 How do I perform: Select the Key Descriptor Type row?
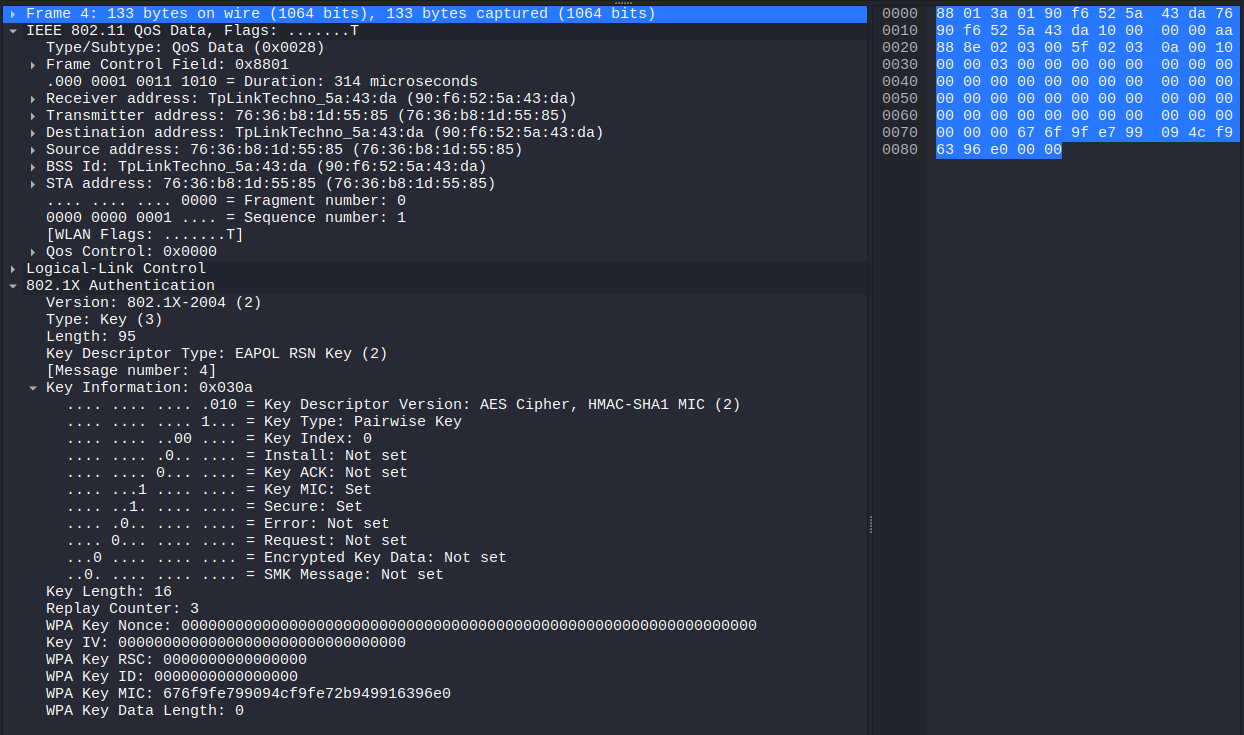[216, 354]
